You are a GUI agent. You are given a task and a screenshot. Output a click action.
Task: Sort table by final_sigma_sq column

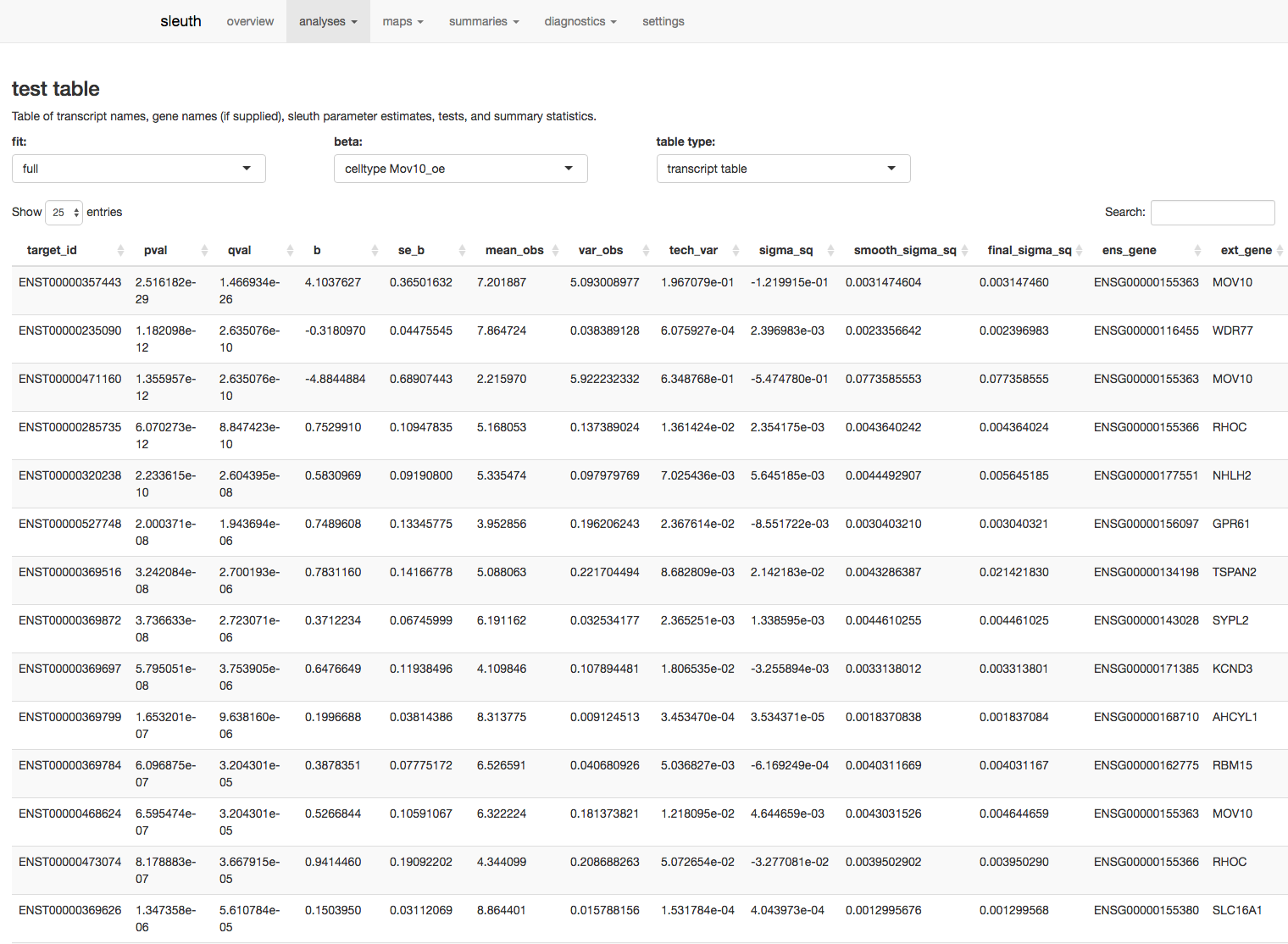click(x=1030, y=250)
